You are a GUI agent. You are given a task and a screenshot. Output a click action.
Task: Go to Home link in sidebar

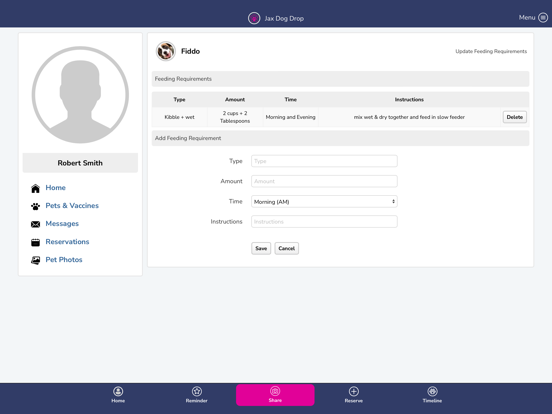56,188
